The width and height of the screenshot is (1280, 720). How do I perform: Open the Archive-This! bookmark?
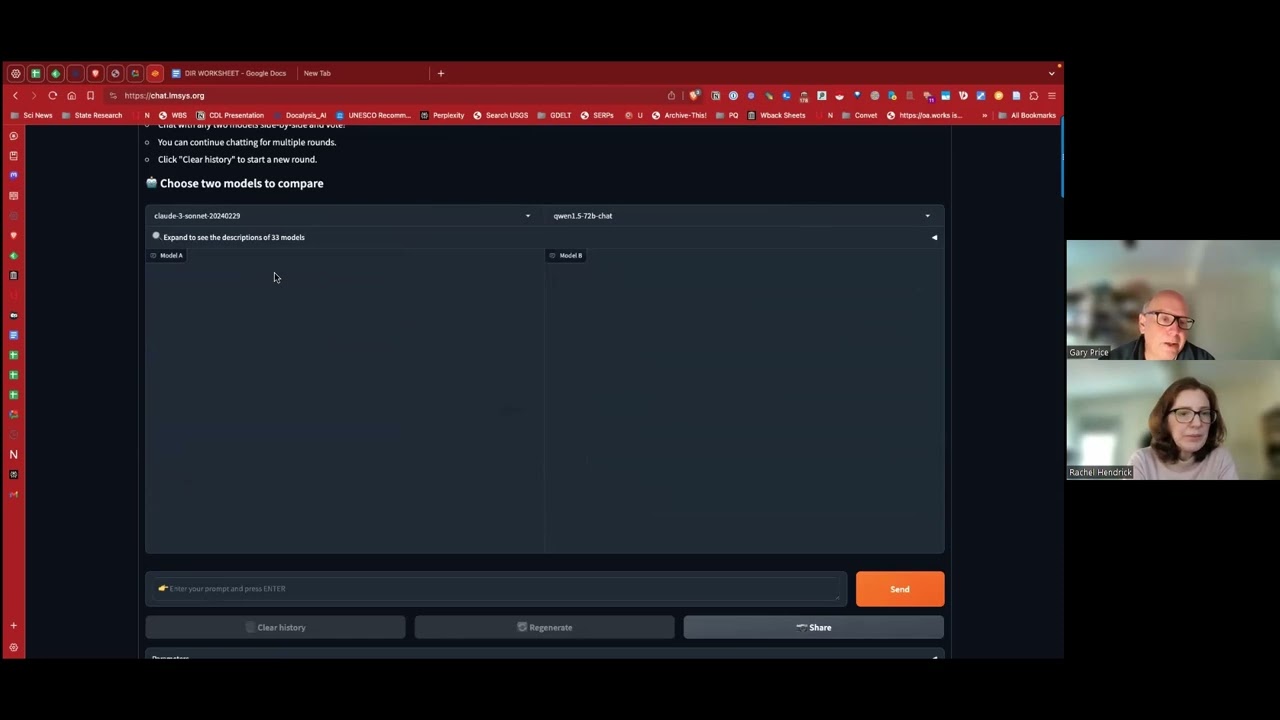click(679, 115)
